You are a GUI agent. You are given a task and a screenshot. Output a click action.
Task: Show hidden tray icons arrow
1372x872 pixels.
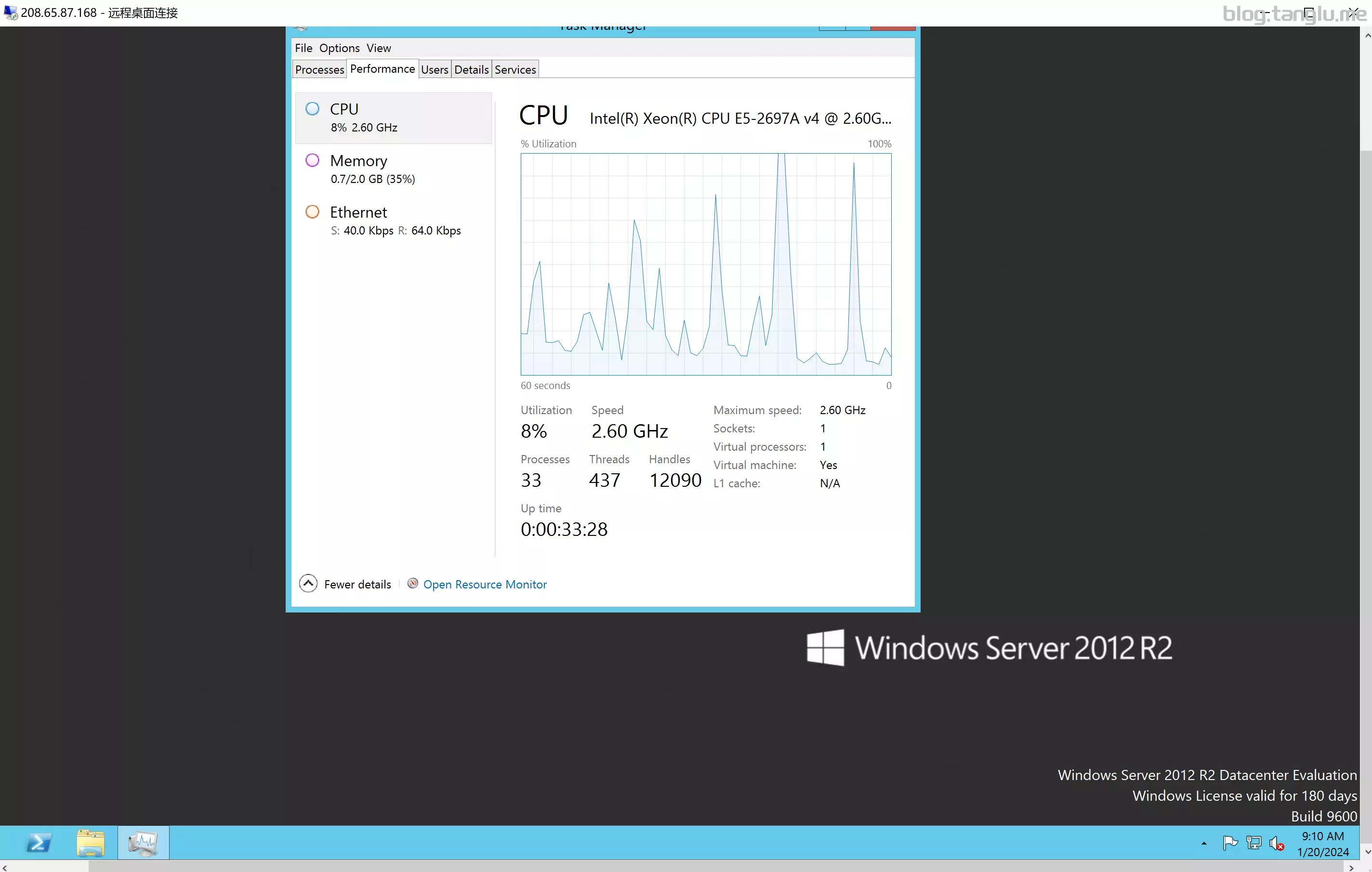point(1204,844)
